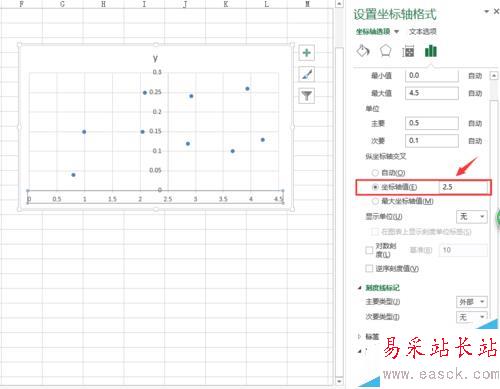This screenshot has width=500, height=389.
Task: Select column header K
Action: pyautogui.click(x=226, y=4)
